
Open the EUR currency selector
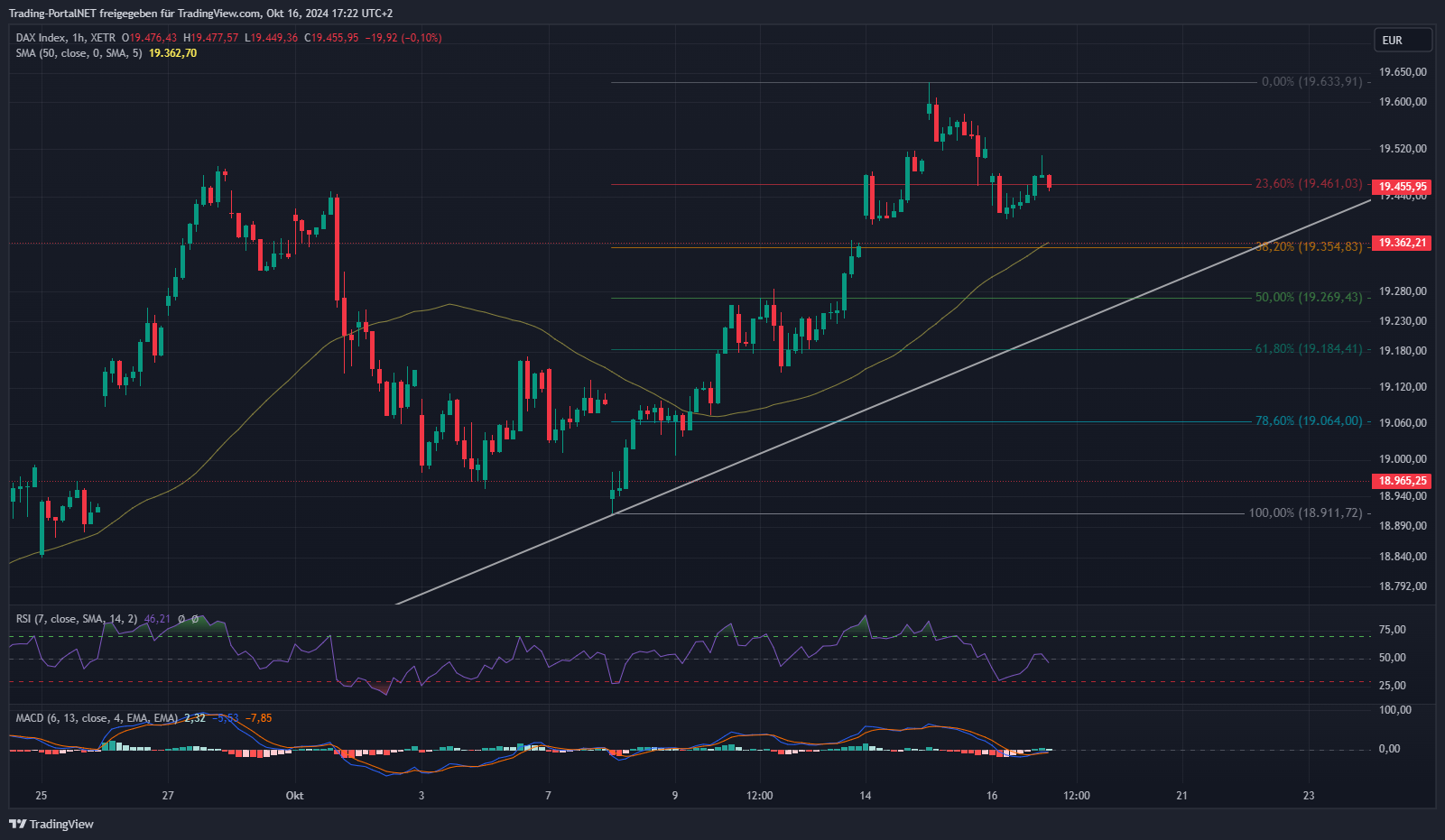tap(1403, 40)
